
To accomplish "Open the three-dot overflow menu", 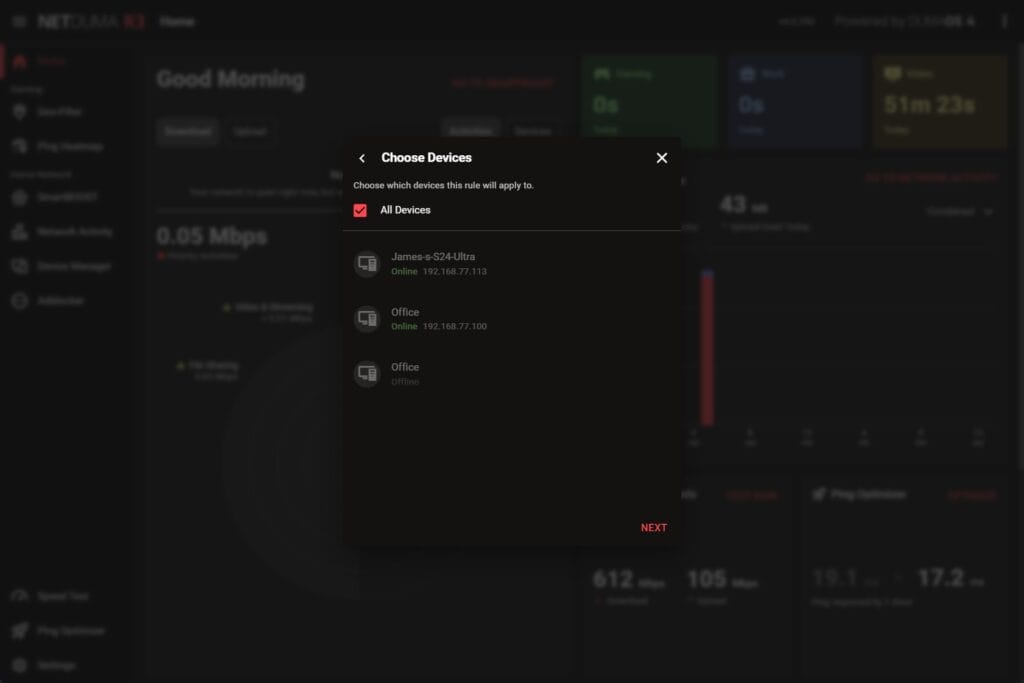I will (1004, 21).
